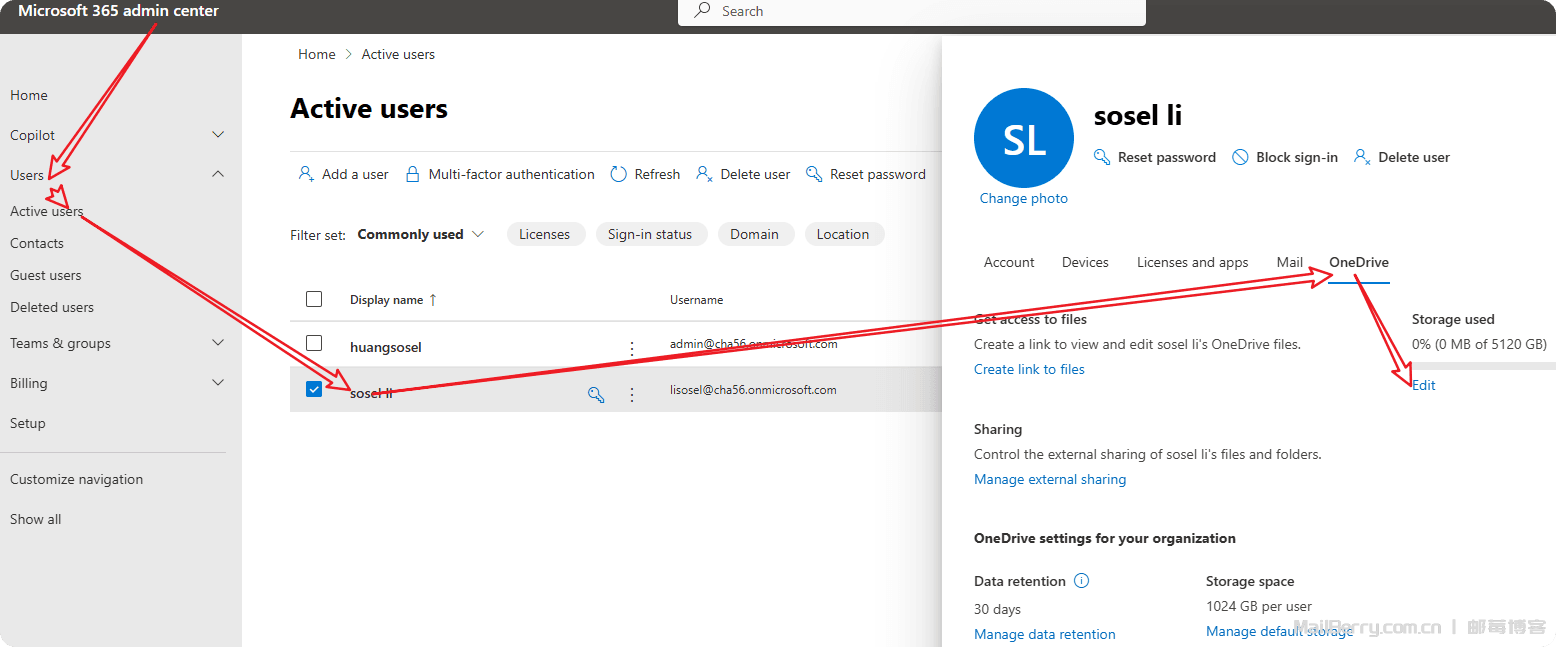Select the huangsosel row checkbox
The height and width of the screenshot is (647, 1556).
pyautogui.click(x=314, y=343)
